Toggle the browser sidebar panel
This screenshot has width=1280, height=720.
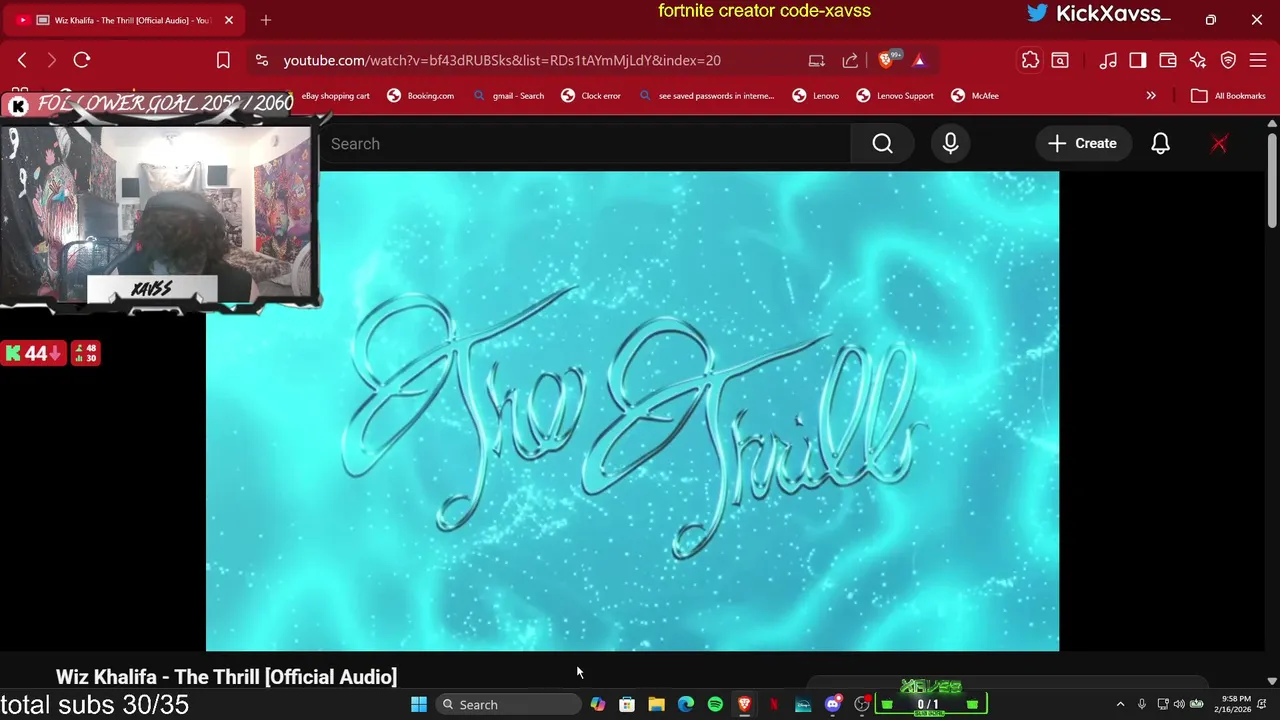pyautogui.click(x=1138, y=60)
